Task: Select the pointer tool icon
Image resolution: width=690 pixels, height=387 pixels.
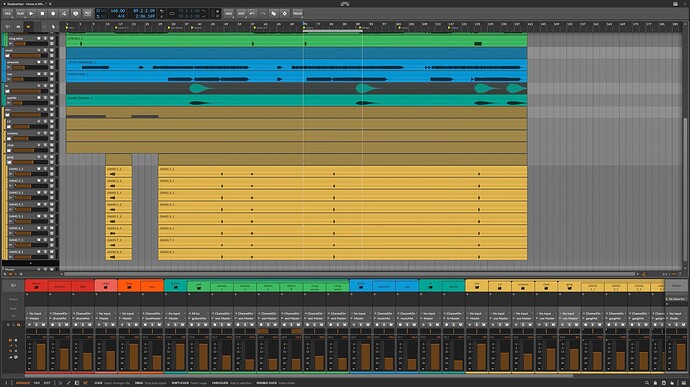Action: 53,27
